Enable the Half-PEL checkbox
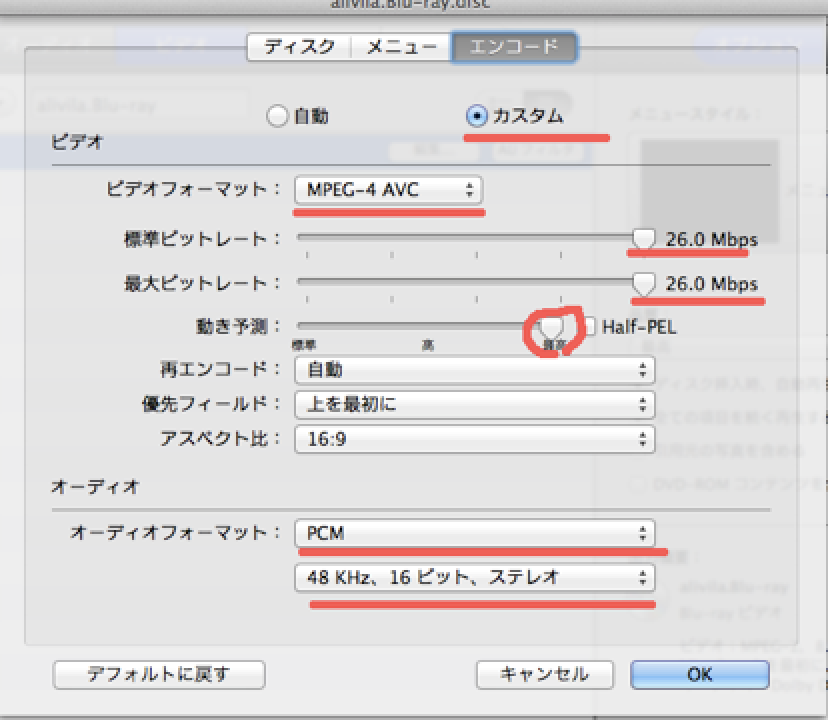828x720 pixels. point(589,326)
